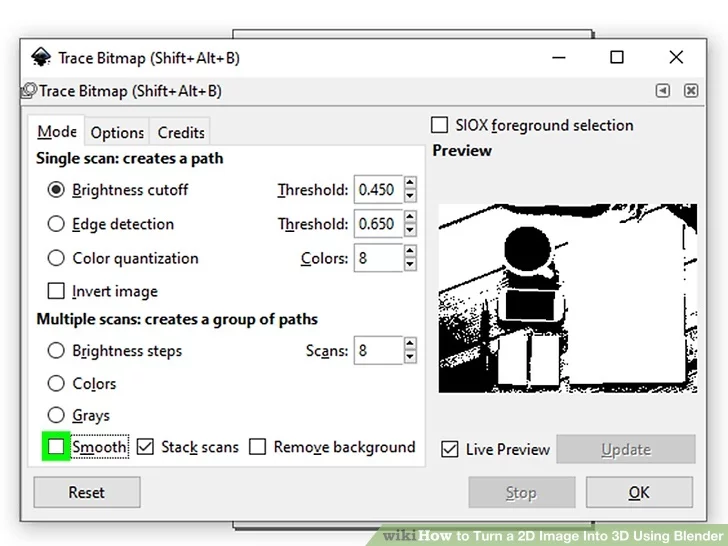Maximize the Trace Bitmap window
The height and width of the screenshot is (546, 728).
617,57
